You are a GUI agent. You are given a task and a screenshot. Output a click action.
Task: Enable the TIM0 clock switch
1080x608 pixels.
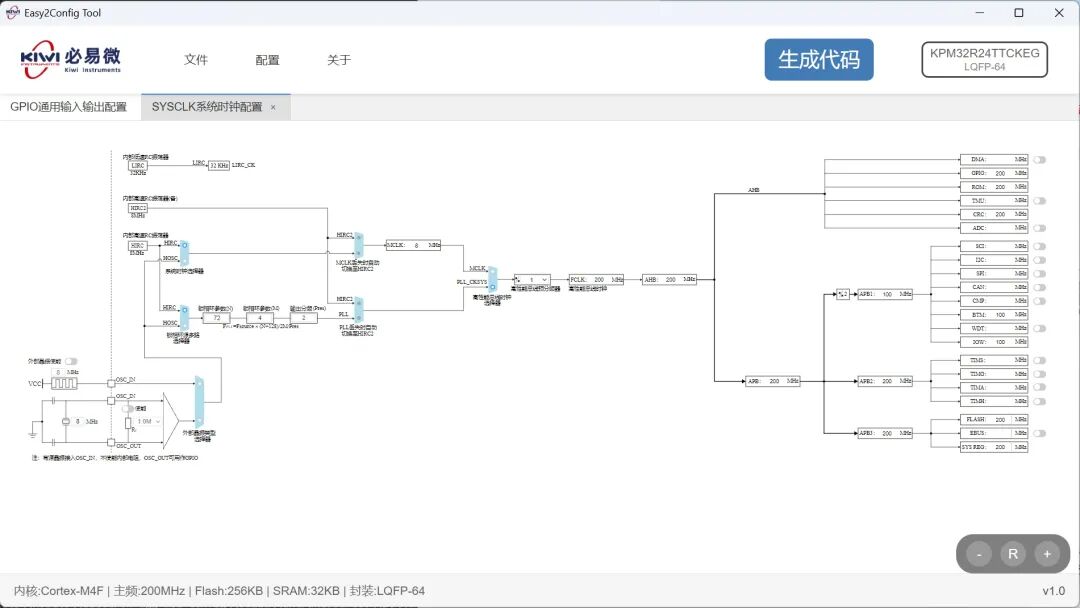[x=1039, y=374]
